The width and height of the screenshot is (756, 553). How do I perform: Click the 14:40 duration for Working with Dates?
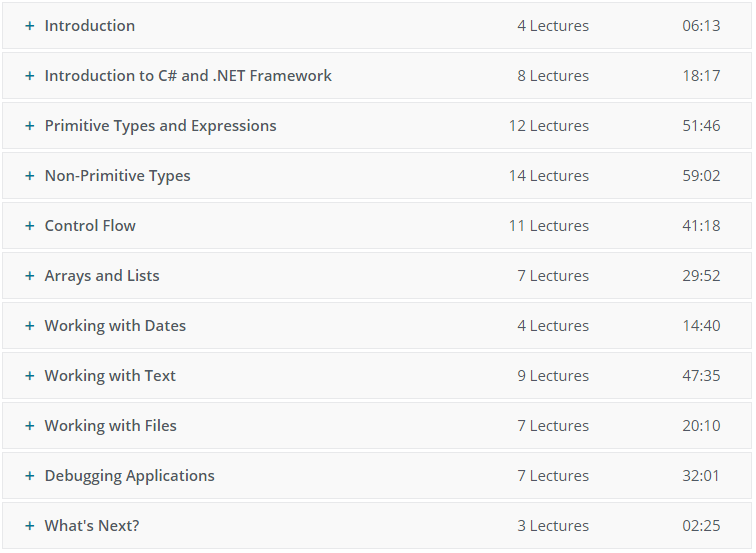[701, 326]
